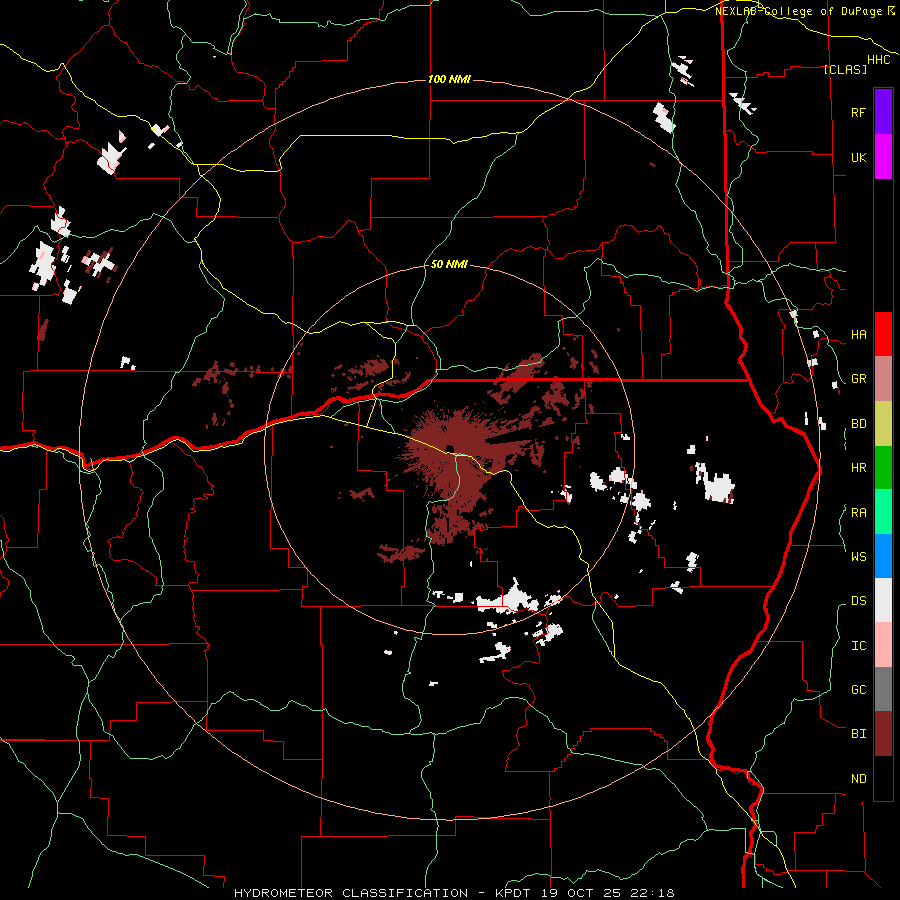Click the 50 NMI range ring label
This screenshot has width=900, height=900.
(449, 264)
